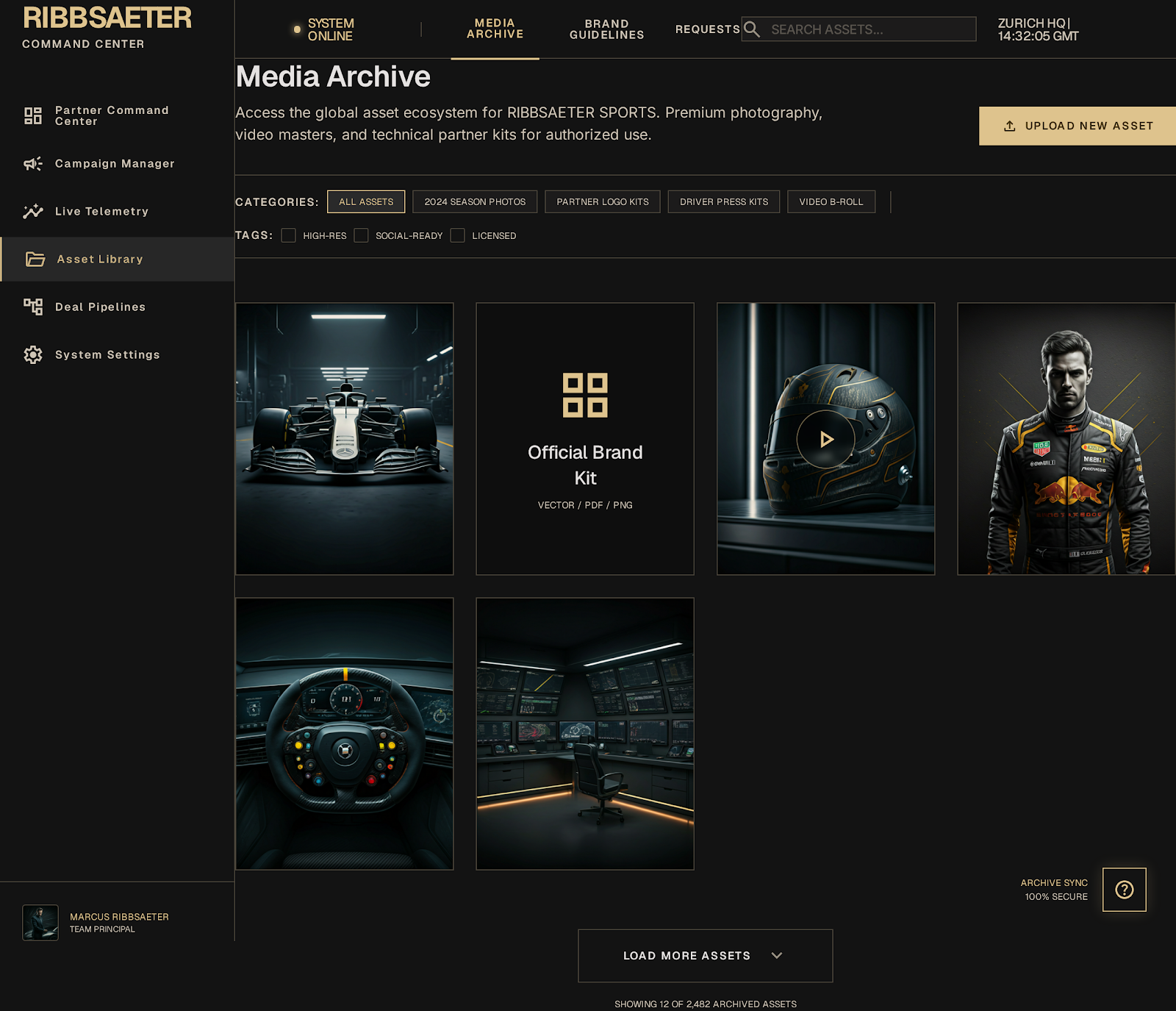This screenshot has width=1176, height=1011.
Task: Click 'TEAM PRINCIPAL' role text
Action: [102, 929]
